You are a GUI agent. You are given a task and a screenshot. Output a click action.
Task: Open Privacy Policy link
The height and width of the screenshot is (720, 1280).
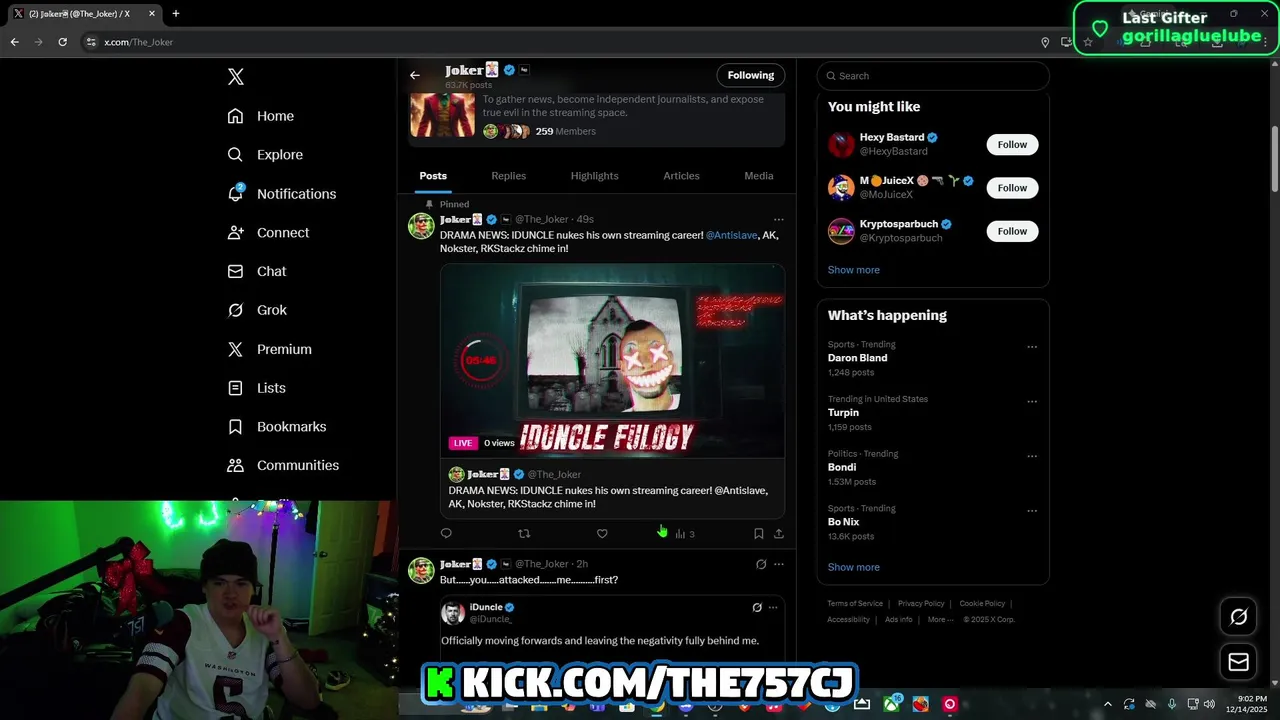(921, 604)
